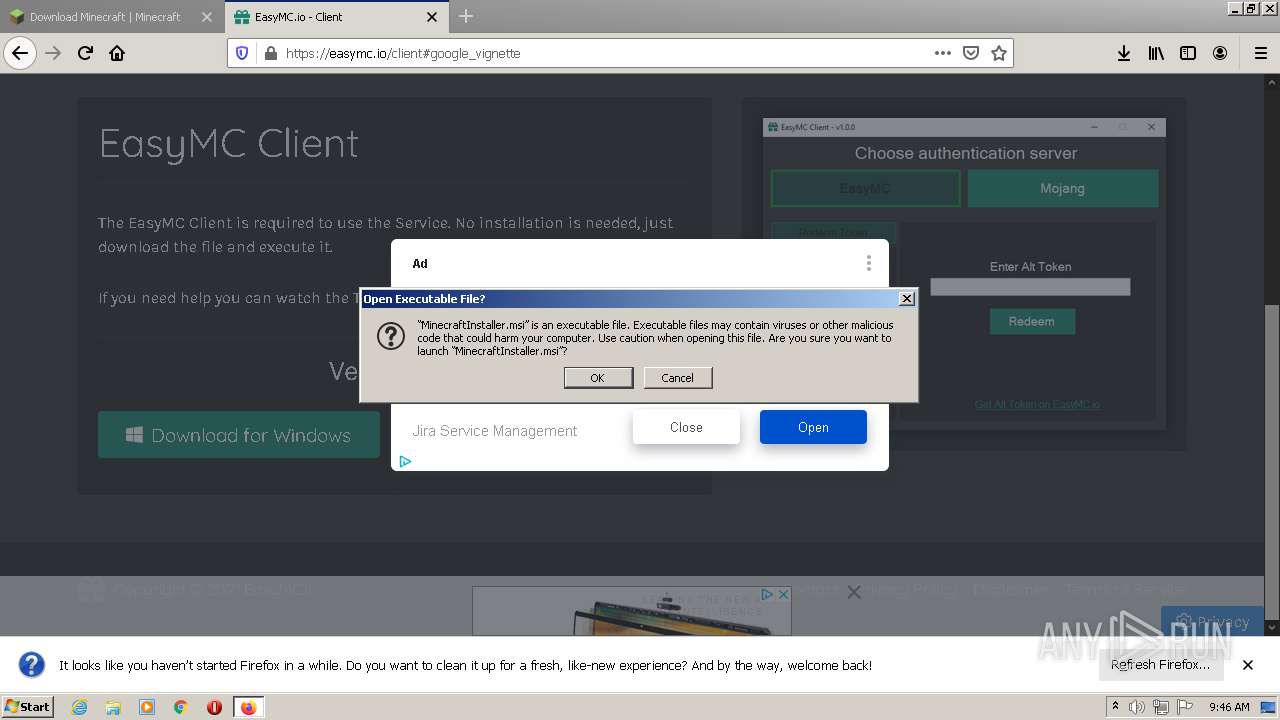Click the Privacy settings button
The height and width of the screenshot is (720, 1280).
(1212, 622)
